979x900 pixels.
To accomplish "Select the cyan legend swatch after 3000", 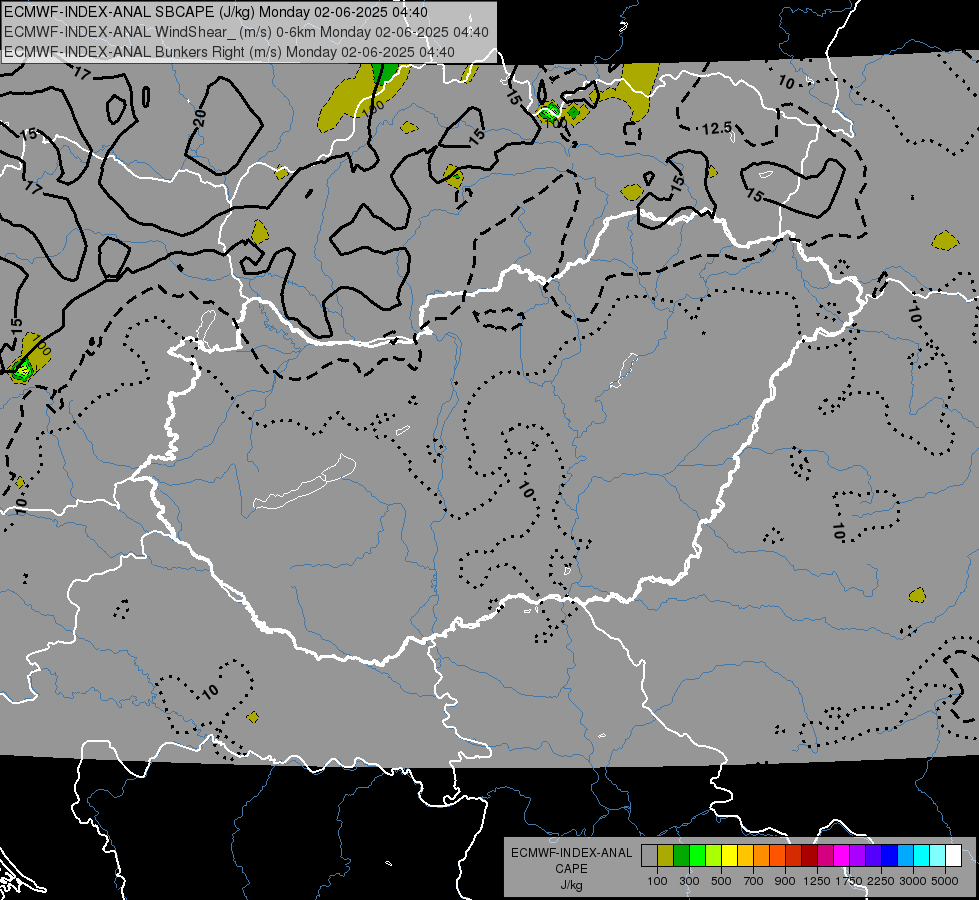I will [x=922, y=856].
